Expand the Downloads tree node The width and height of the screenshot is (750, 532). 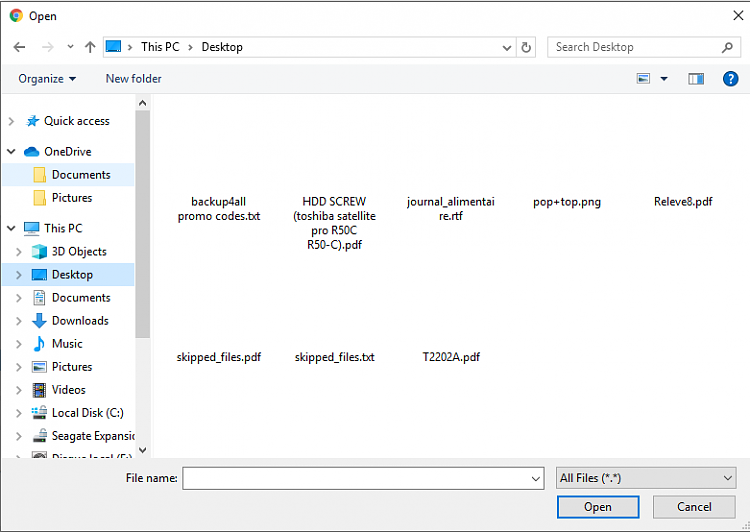coord(19,321)
